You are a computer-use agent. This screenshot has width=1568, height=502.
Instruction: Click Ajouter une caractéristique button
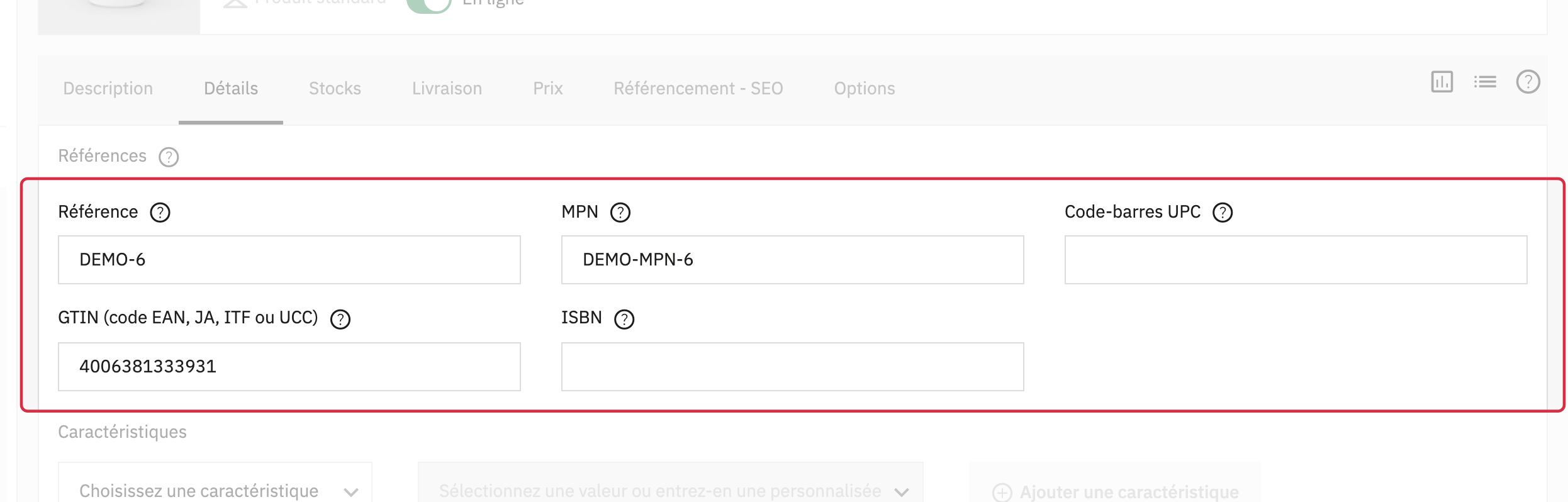(1115, 483)
